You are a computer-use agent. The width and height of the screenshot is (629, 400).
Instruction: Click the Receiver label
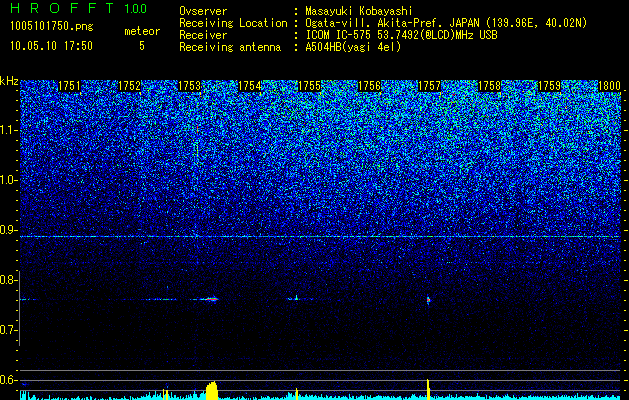pos(203,35)
